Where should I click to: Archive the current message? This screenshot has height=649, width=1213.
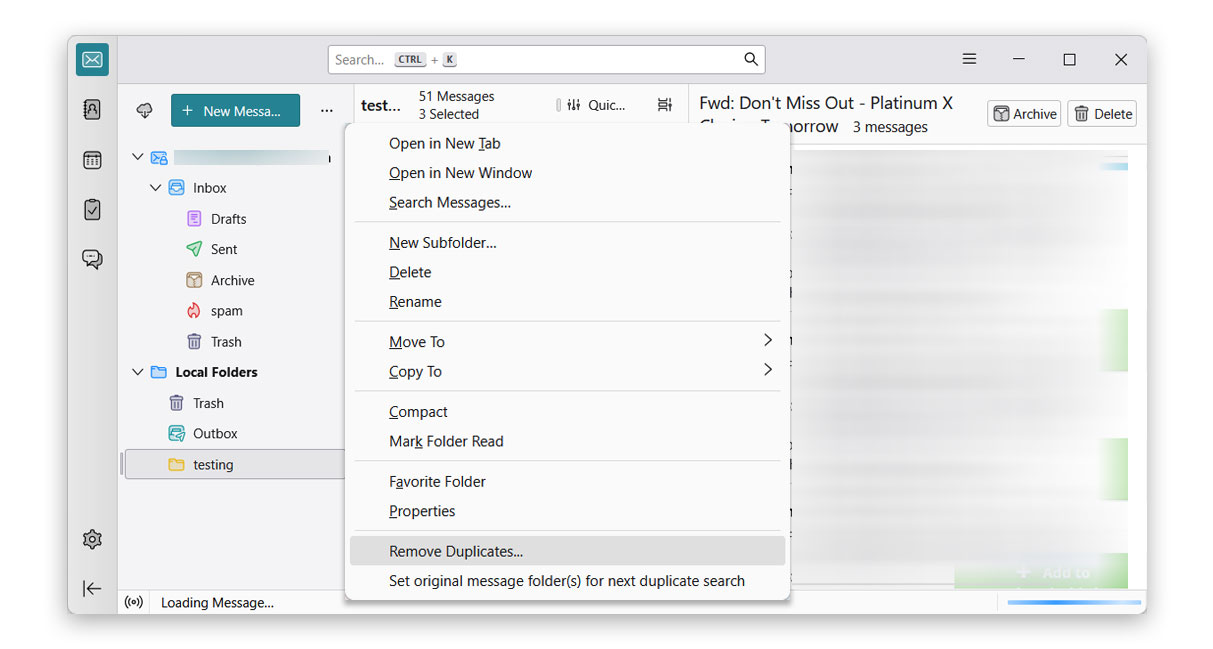click(1024, 113)
